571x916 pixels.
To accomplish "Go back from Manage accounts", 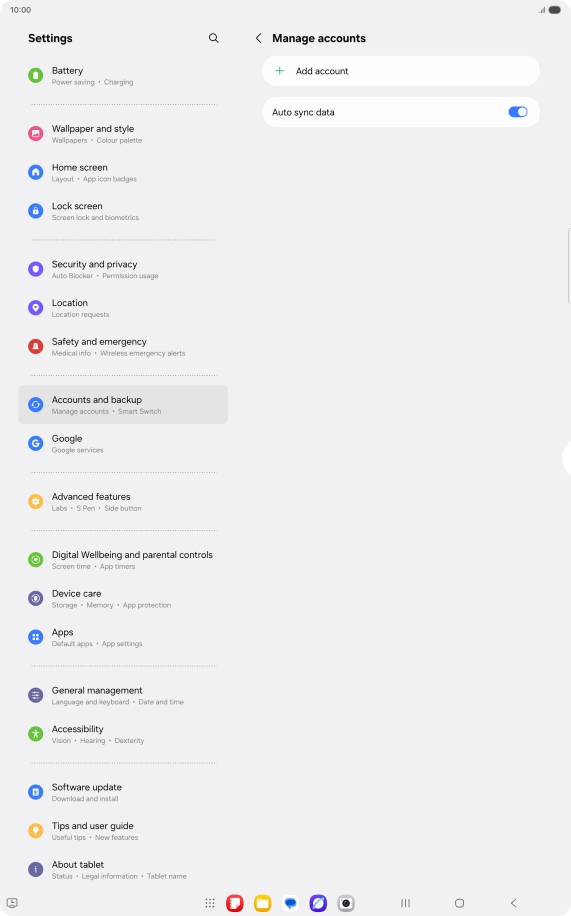I will [x=258, y=38].
